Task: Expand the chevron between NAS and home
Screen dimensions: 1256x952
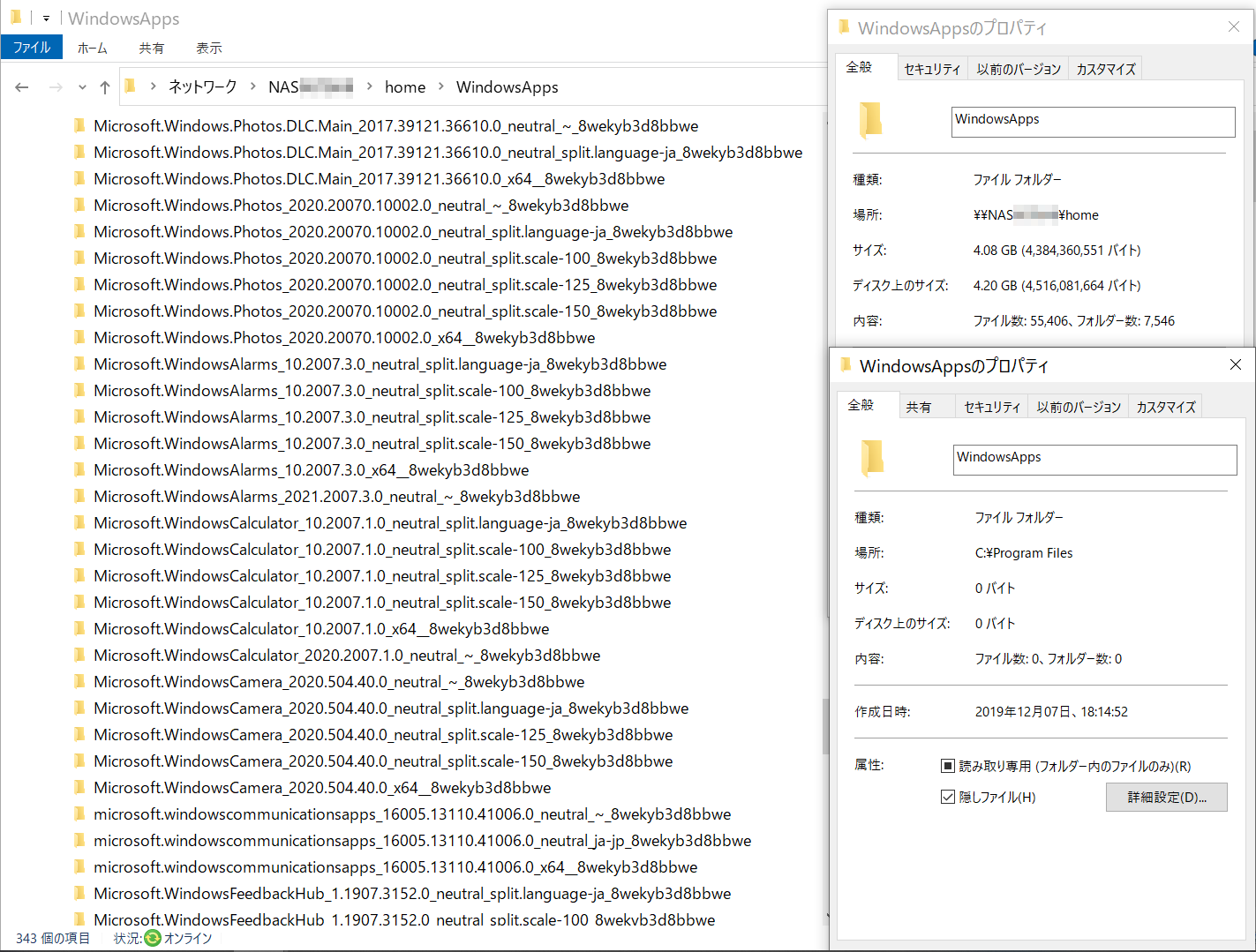Action: click(369, 86)
